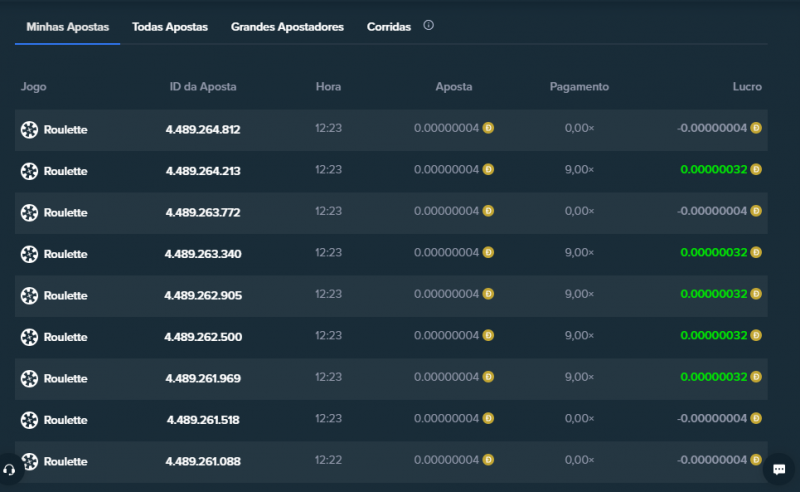Click the 0.00000004 bet amount in row 4.489.263.340
The width and height of the screenshot is (800, 492).
(x=446, y=252)
